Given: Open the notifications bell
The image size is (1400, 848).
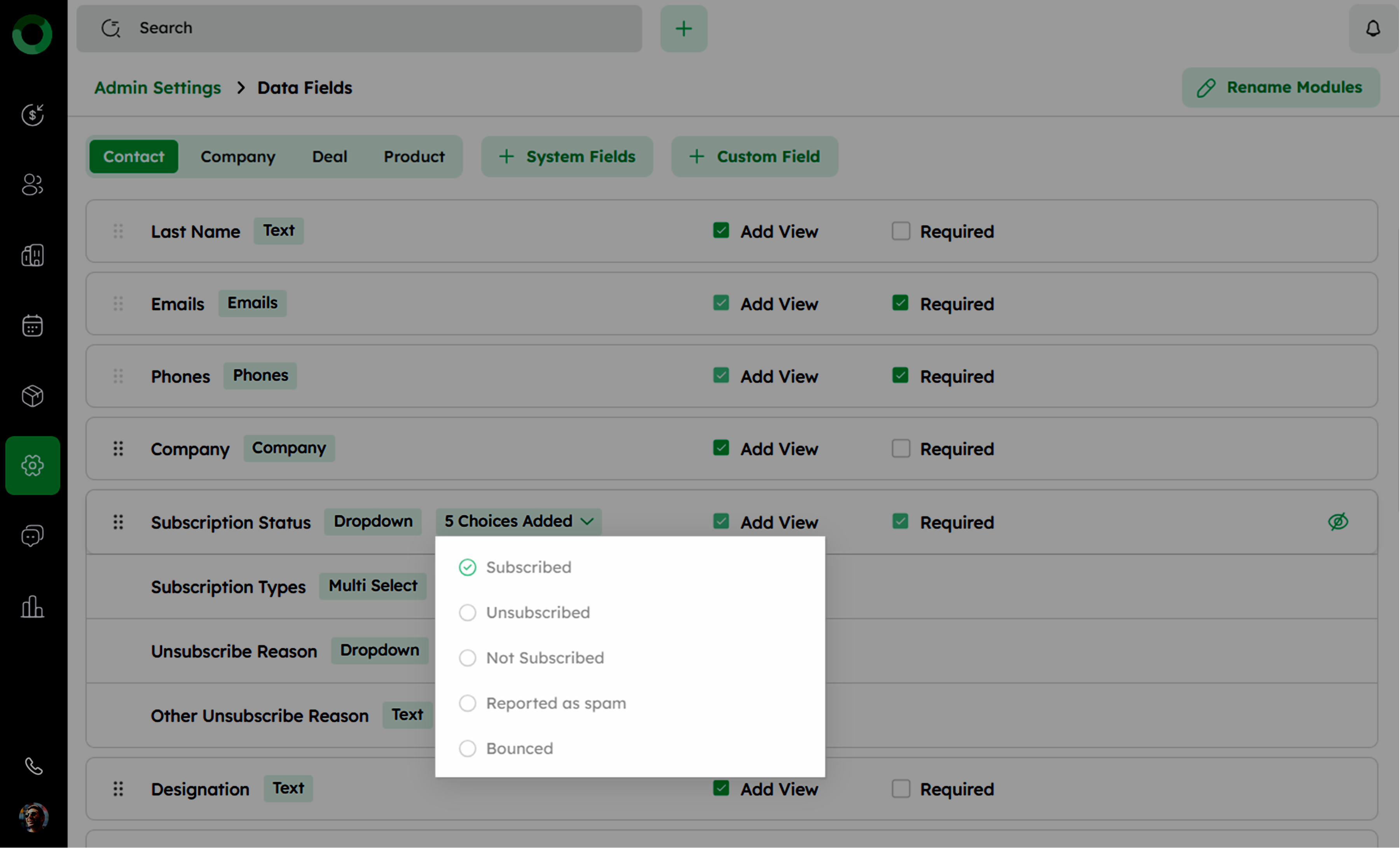Looking at the screenshot, I should tap(1373, 28).
